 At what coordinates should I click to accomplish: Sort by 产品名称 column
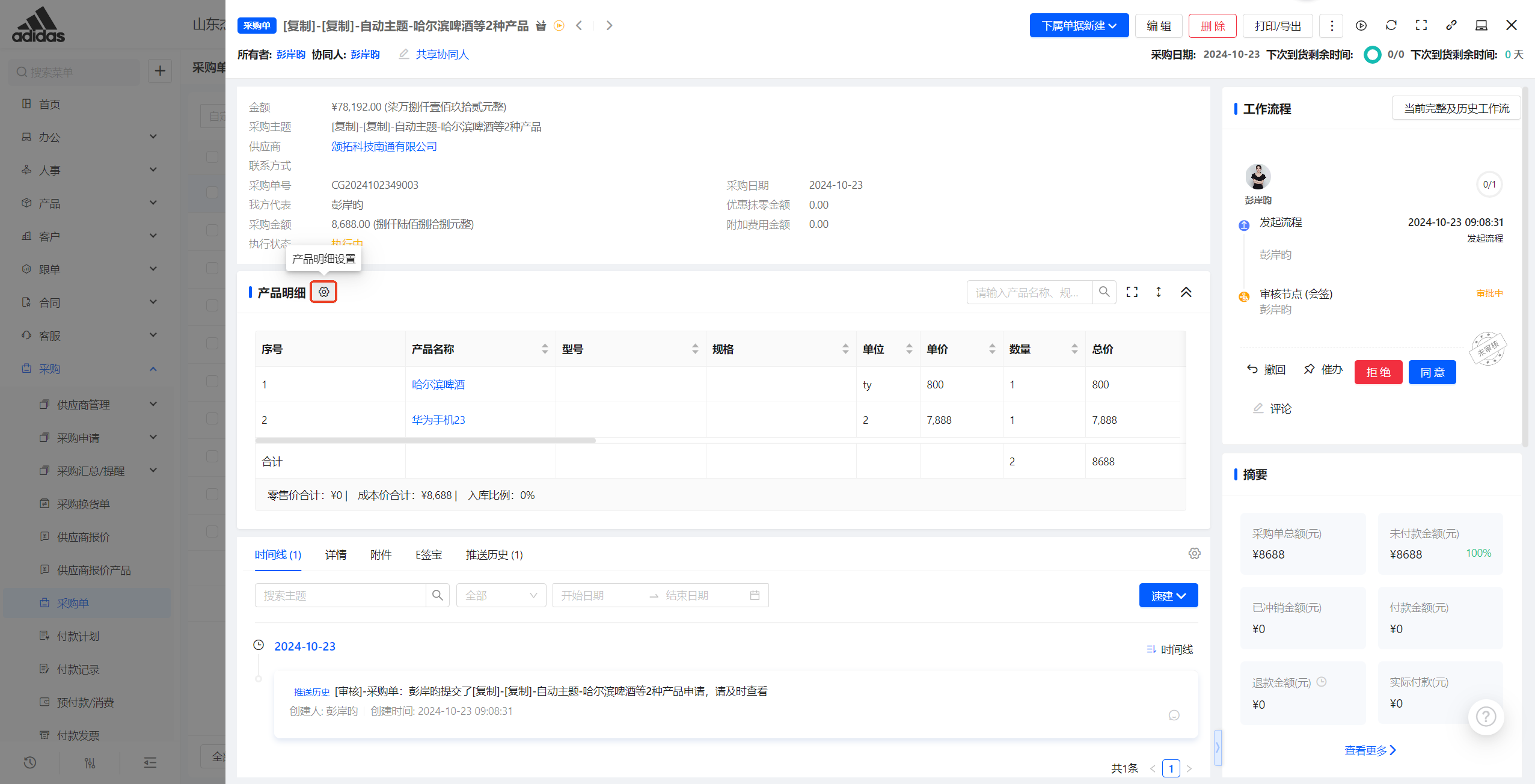click(x=545, y=349)
